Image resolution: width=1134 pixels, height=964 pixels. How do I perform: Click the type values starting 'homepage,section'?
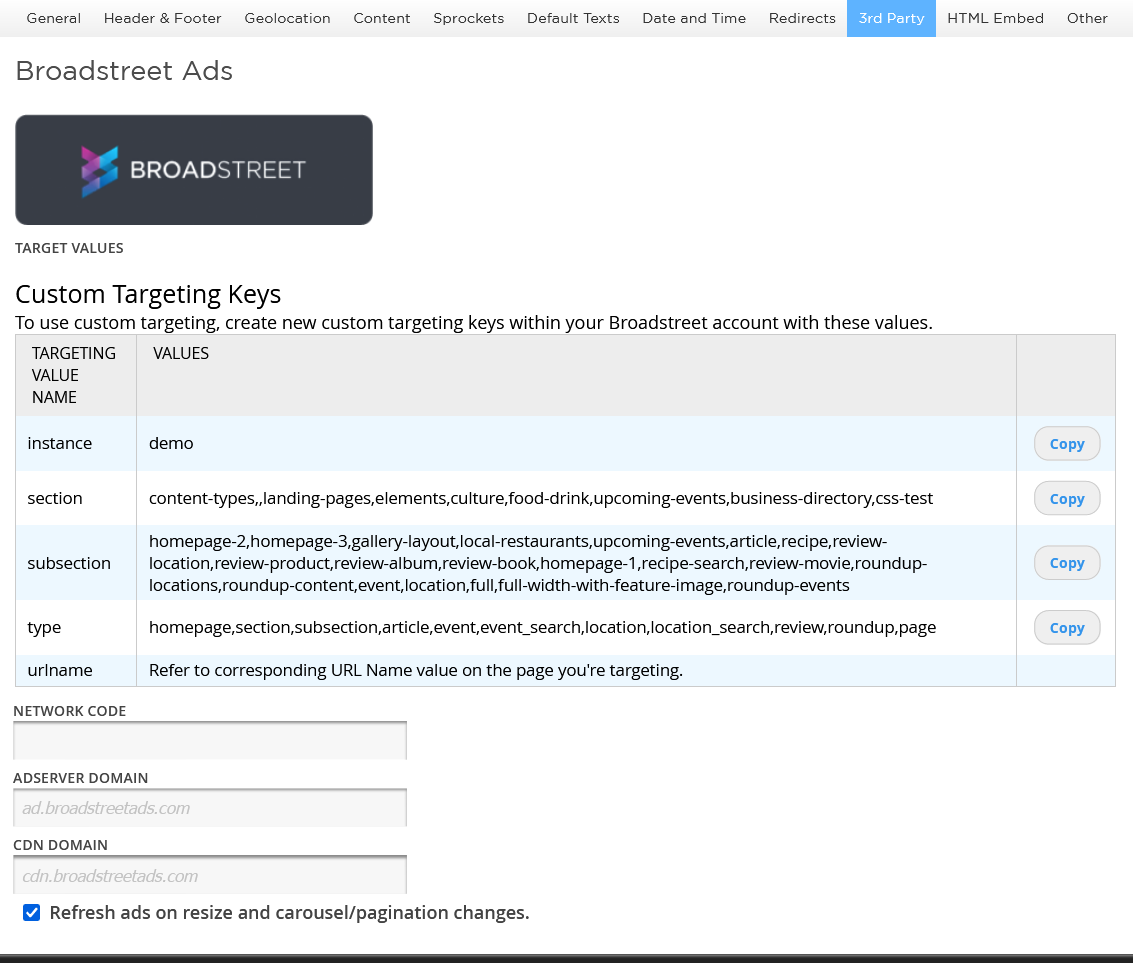click(542, 627)
